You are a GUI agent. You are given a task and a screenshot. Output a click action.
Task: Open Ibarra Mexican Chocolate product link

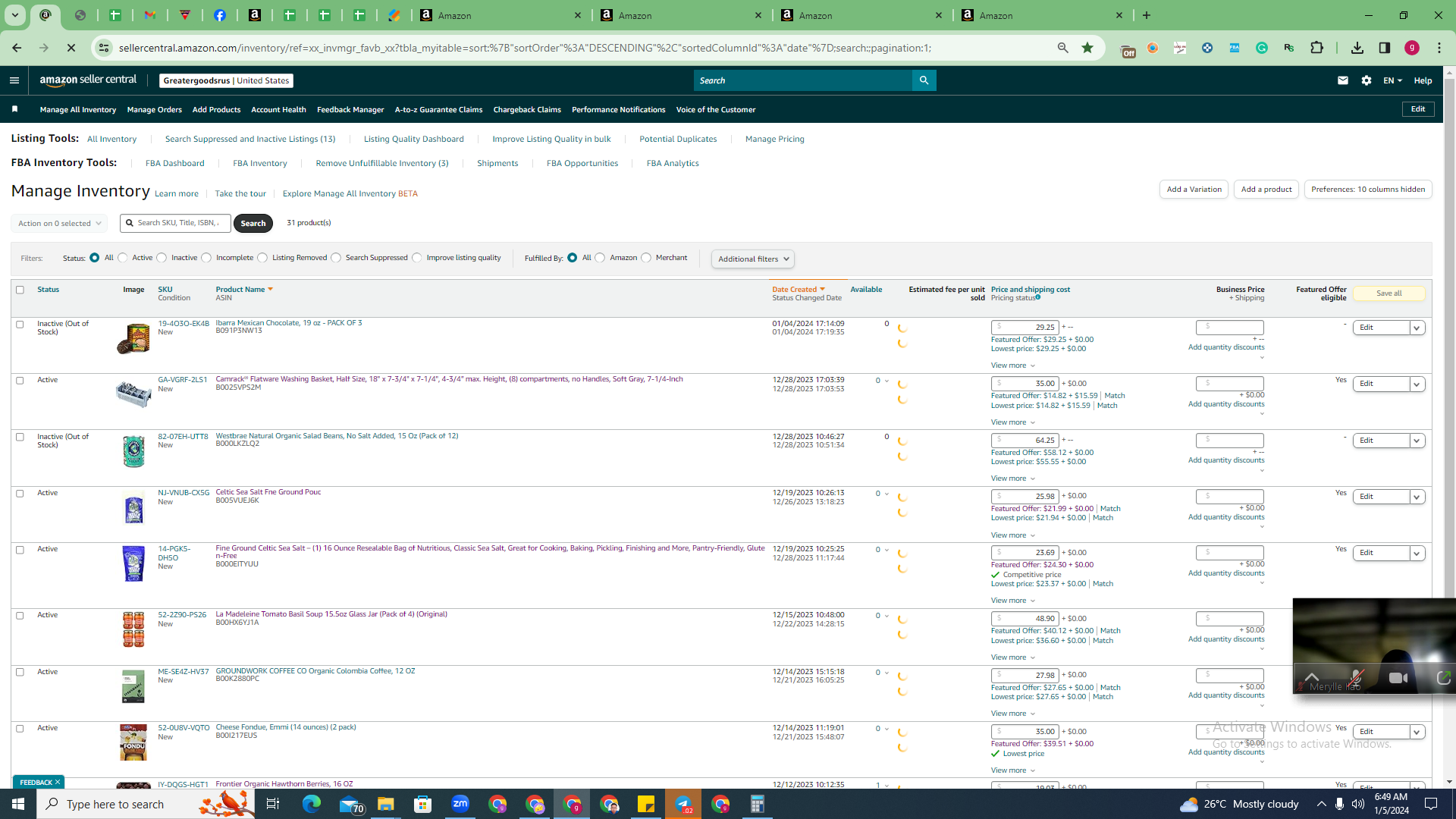[x=289, y=323]
